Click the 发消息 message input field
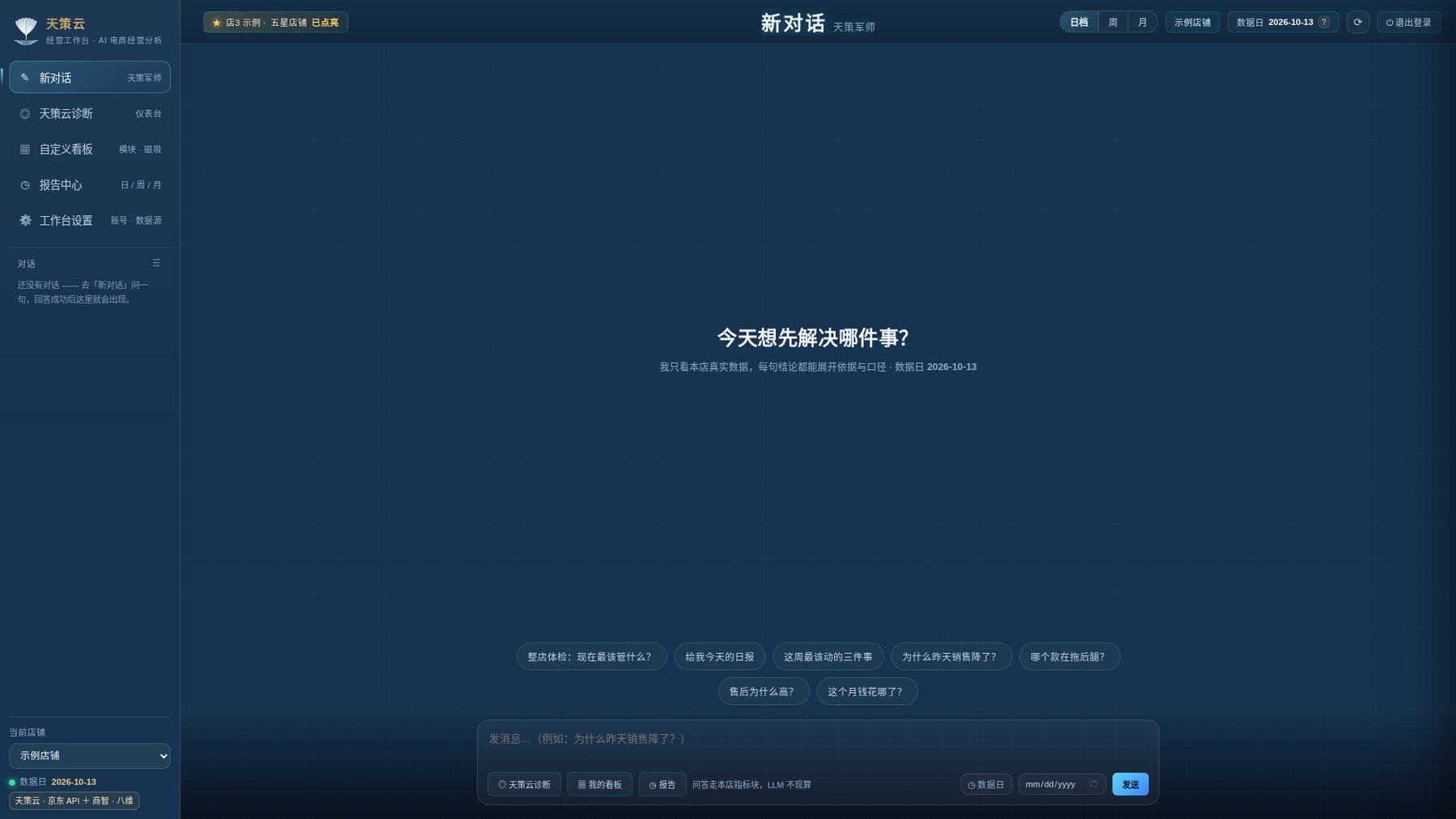 tap(818, 744)
